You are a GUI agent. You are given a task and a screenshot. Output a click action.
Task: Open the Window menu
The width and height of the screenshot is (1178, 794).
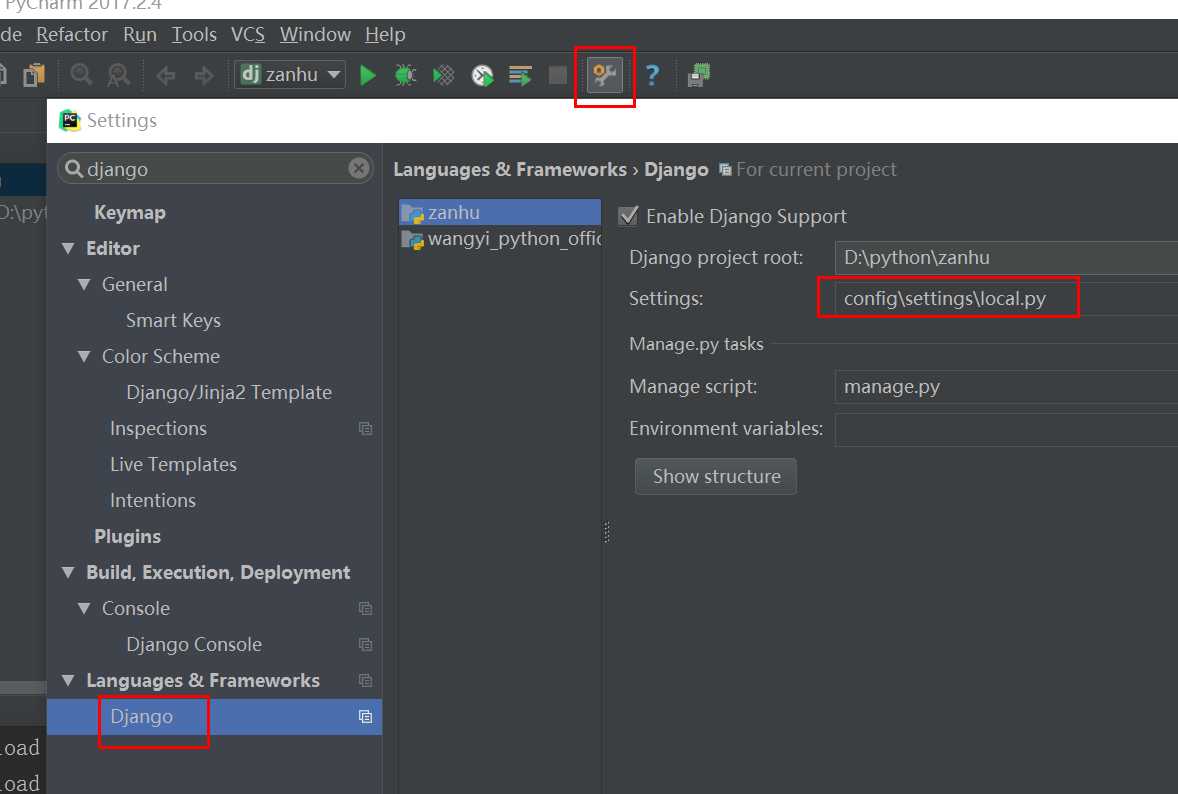315,35
